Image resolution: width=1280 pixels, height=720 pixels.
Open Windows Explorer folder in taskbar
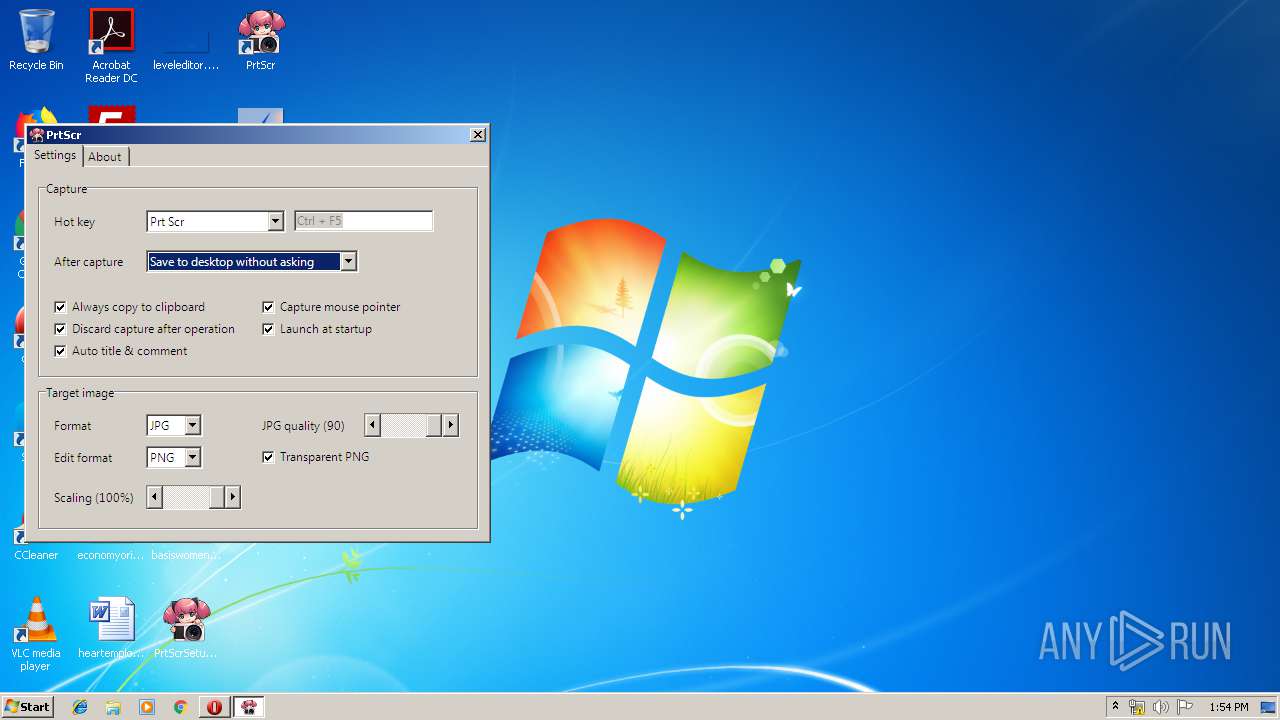click(113, 707)
